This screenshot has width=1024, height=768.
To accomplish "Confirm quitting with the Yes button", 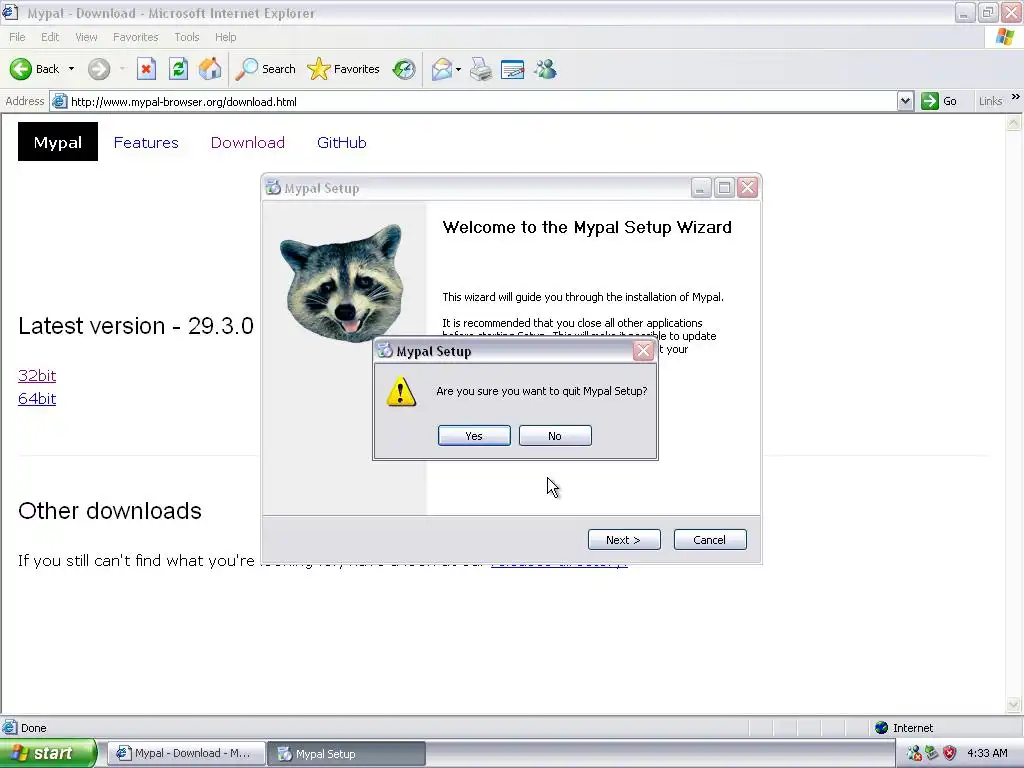I will point(474,436).
